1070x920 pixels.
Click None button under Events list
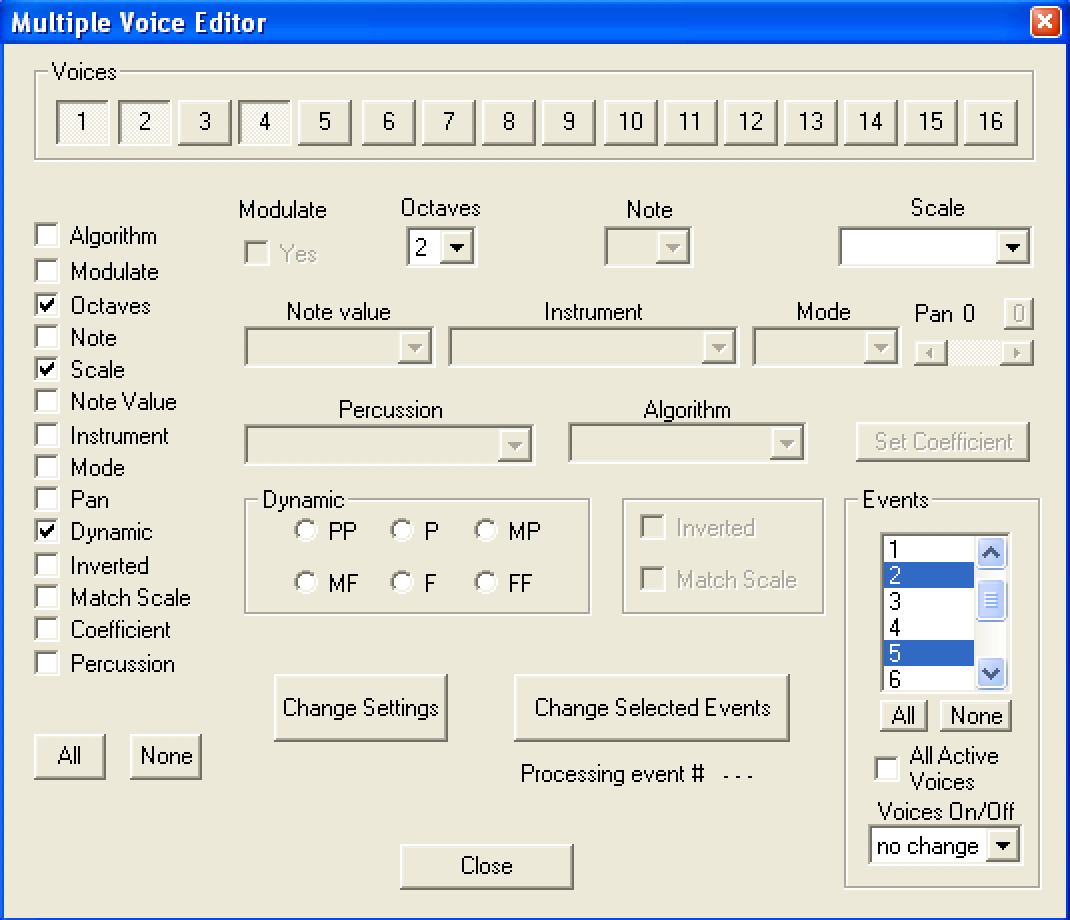pos(976,716)
